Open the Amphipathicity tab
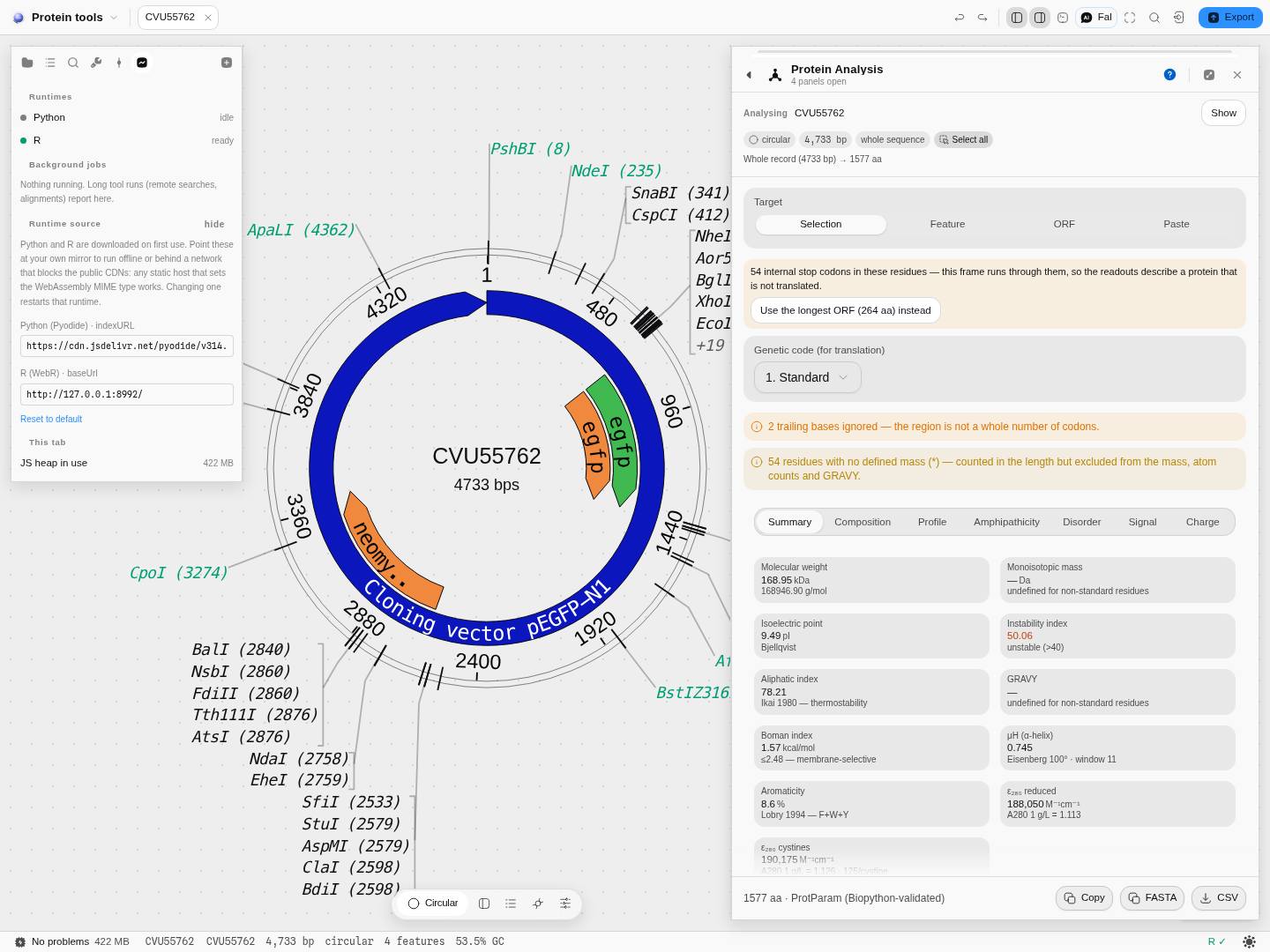Viewport: 1270px width, 952px height. (x=1006, y=522)
